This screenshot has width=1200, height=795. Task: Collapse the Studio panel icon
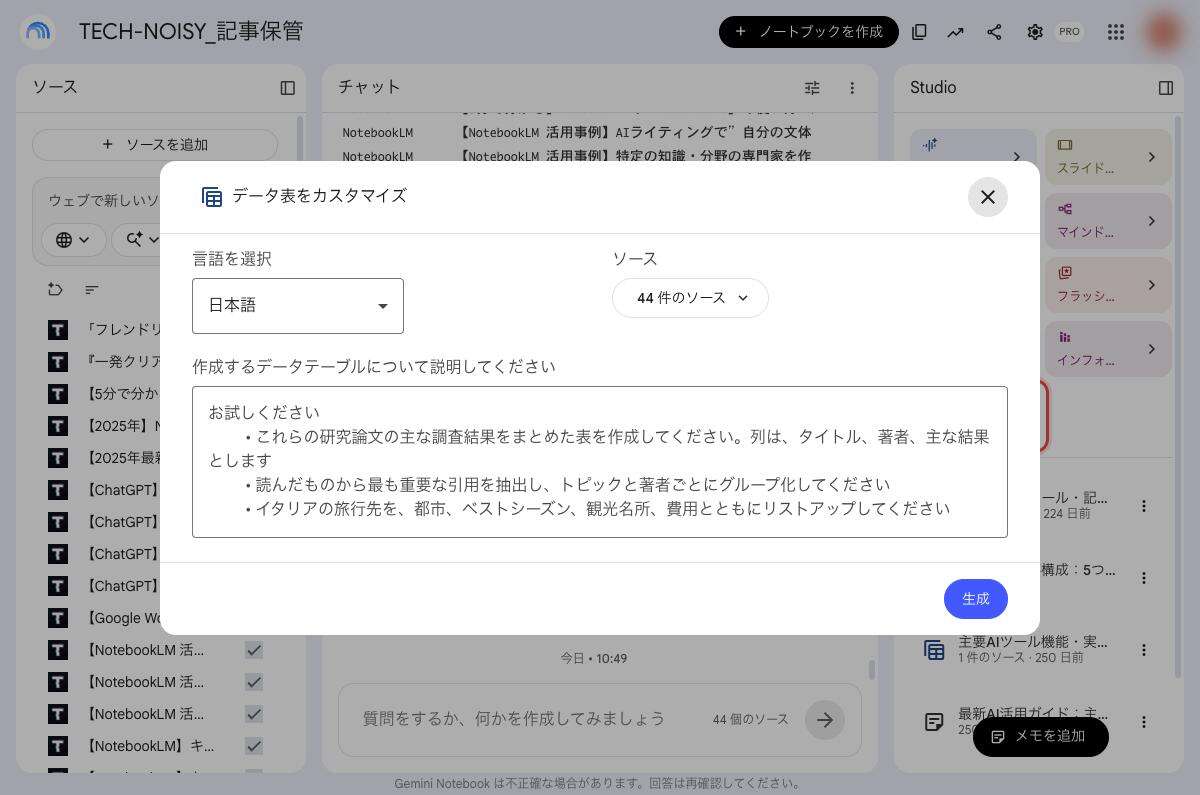[x=1166, y=88]
